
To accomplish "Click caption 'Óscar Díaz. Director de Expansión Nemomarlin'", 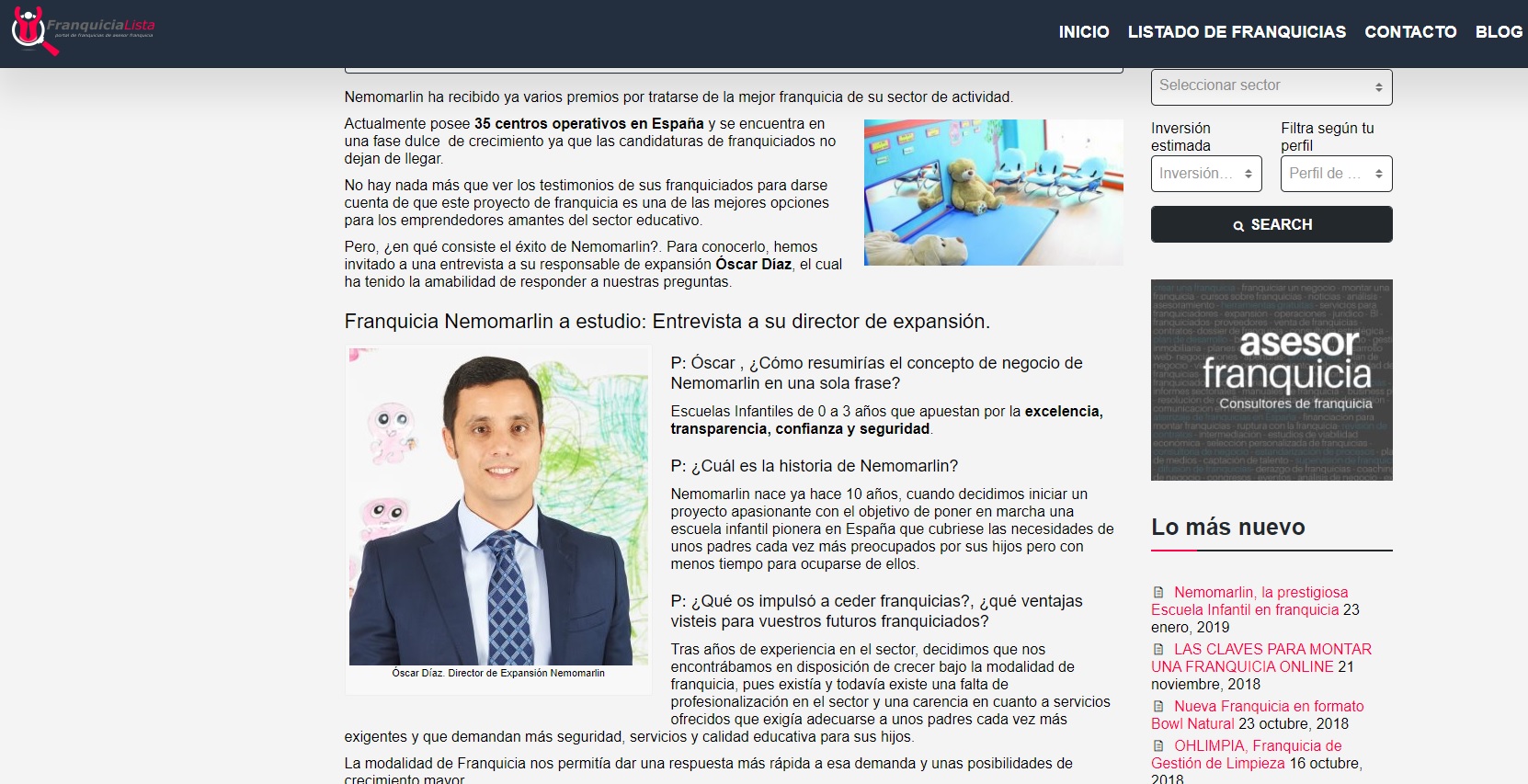I will pos(498,673).
